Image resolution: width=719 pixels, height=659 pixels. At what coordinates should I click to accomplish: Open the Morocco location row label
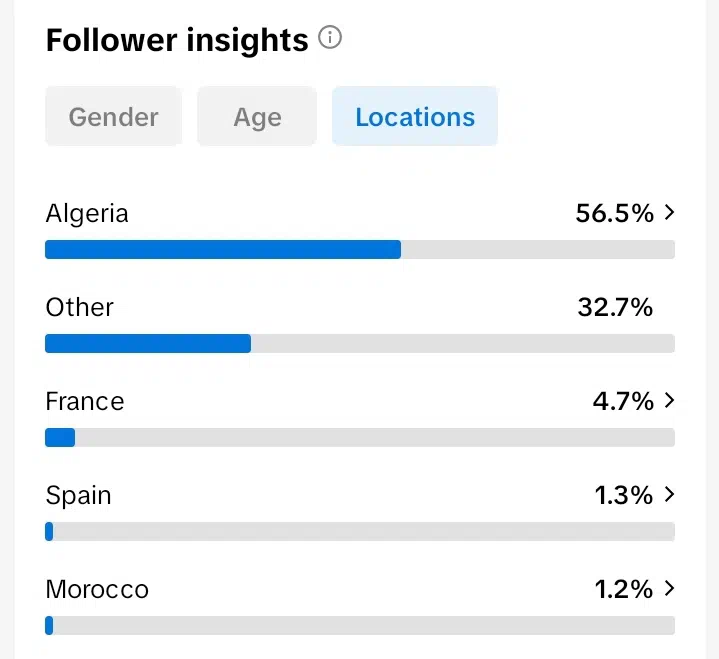[x=97, y=589]
